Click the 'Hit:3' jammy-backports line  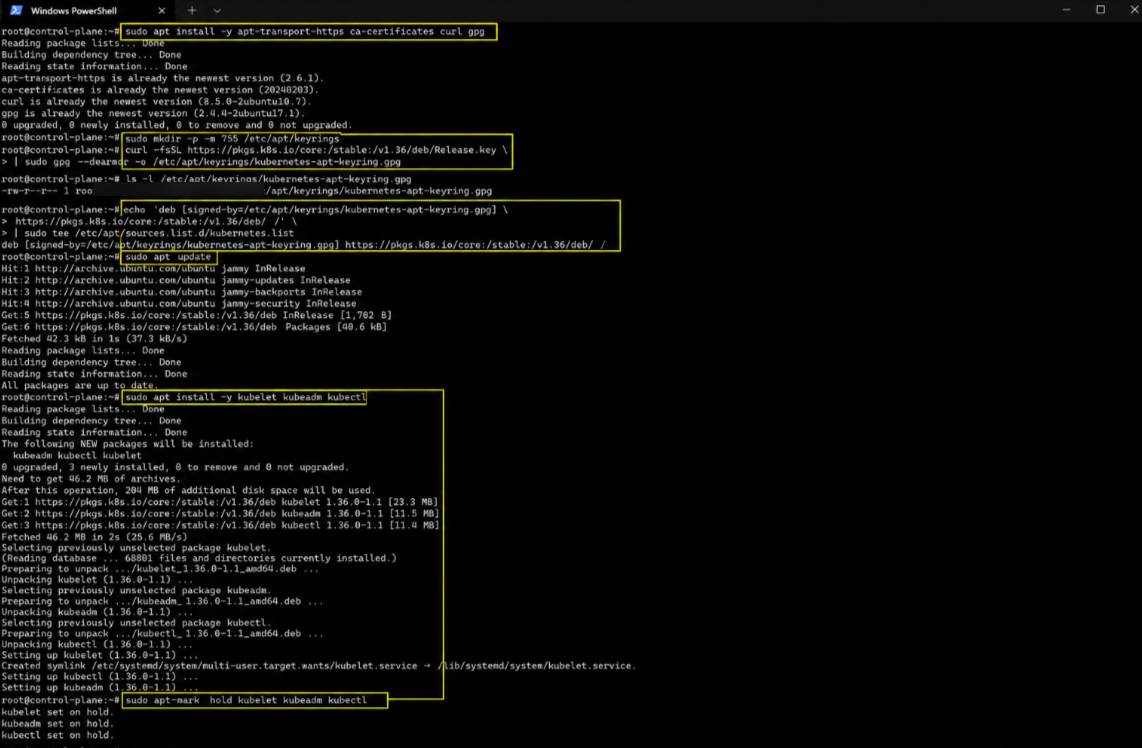point(182,291)
